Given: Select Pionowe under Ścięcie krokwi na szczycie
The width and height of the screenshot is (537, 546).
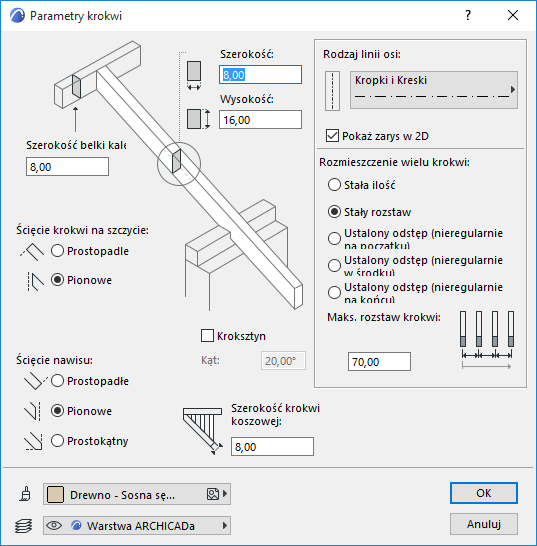Looking at the screenshot, I should tap(57, 280).
